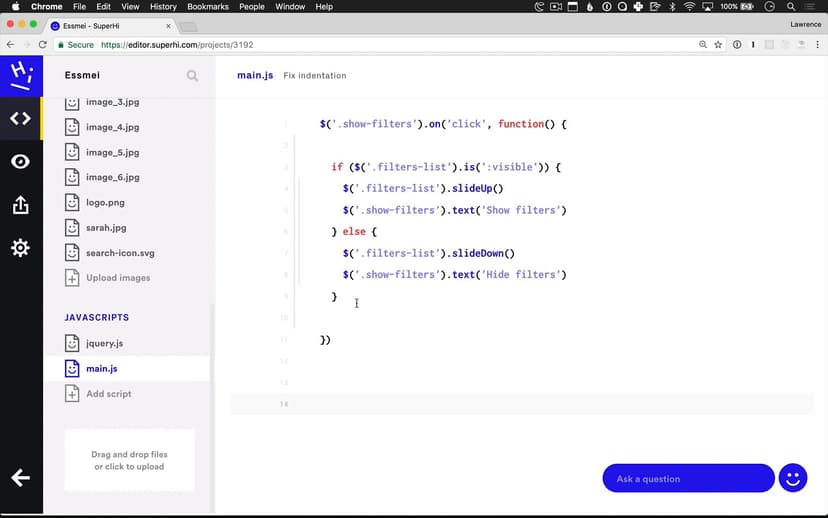Click the share/export icon in sidebar
The width and height of the screenshot is (828, 518).
20,205
